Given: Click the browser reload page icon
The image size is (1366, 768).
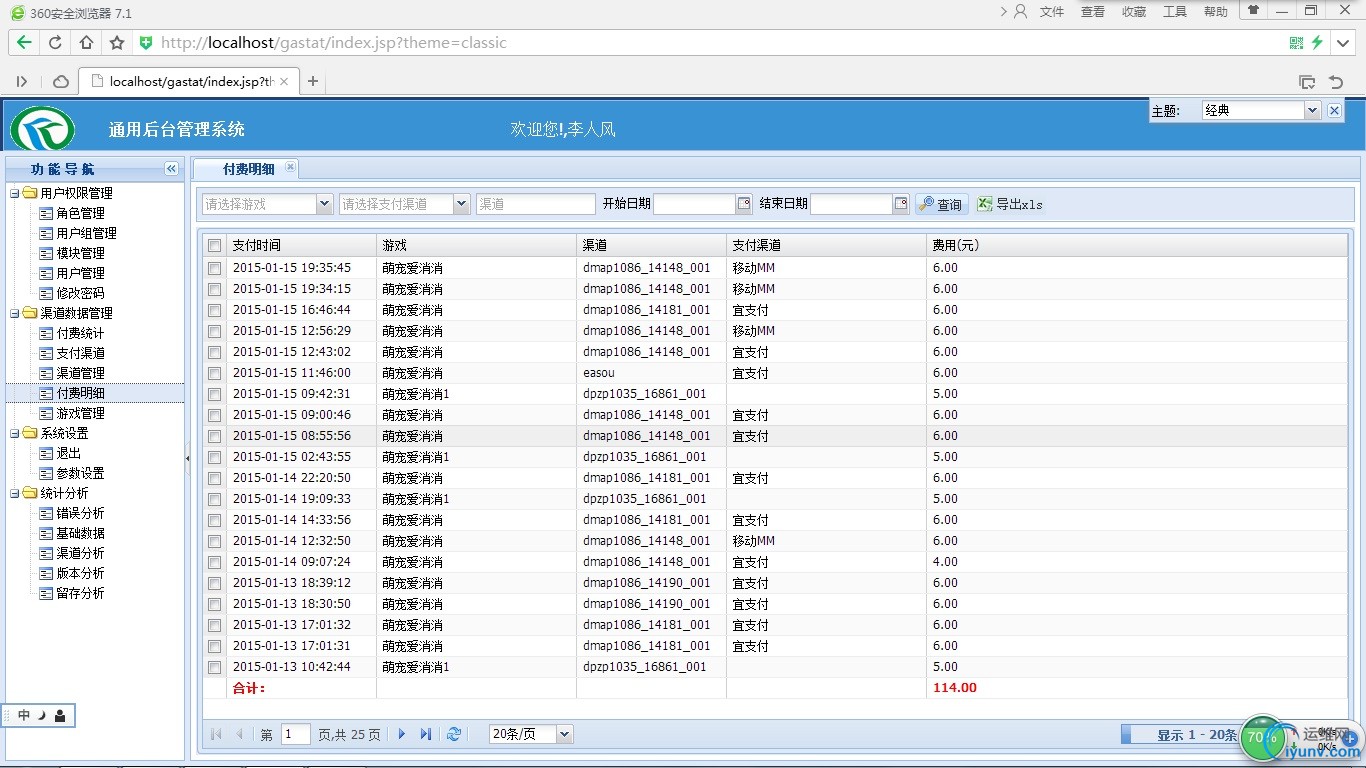Looking at the screenshot, I should [55, 43].
